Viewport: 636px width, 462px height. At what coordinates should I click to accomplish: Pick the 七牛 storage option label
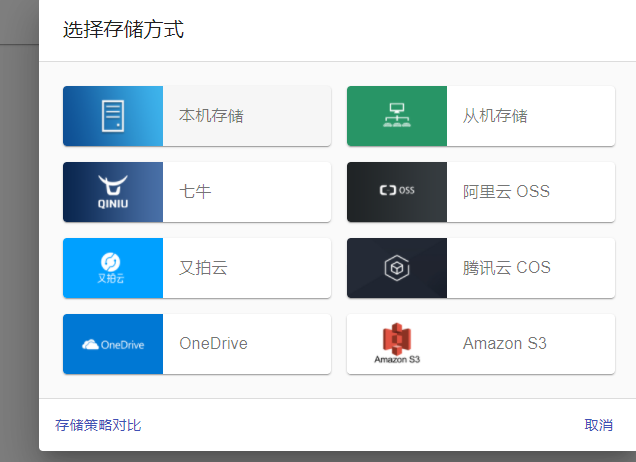(195, 192)
